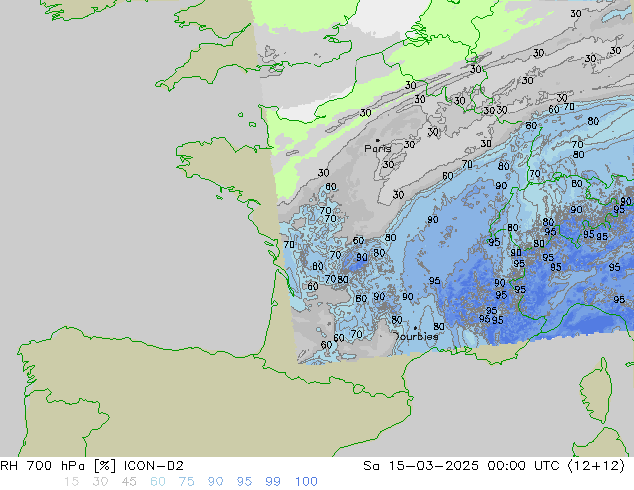The image size is (634, 490).
Task: Click the 90 label inside the dark-blue patch
Action: click(x=361, y=258)
